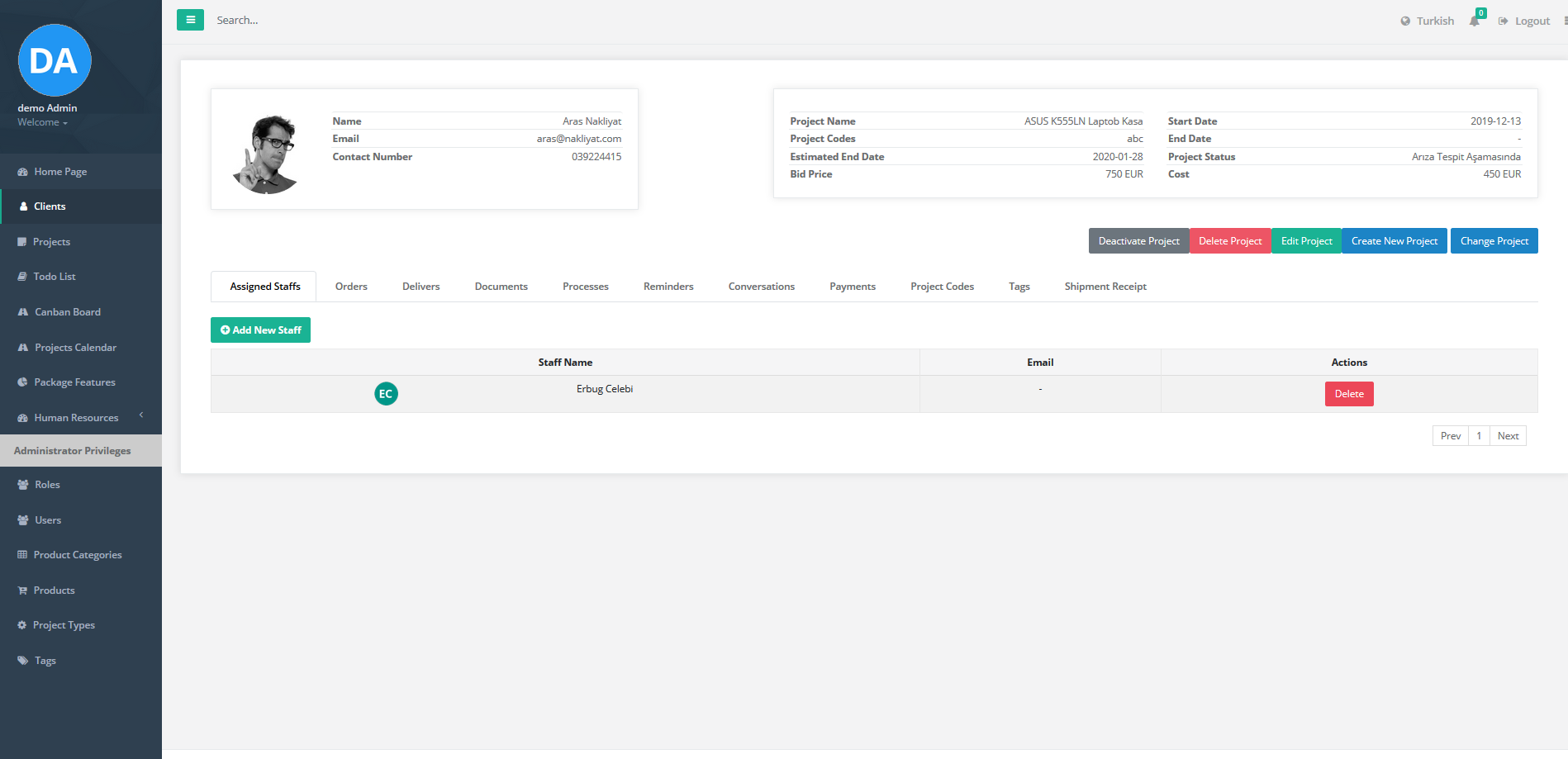
Task: Select page 1 in pagination
Action: [x=1479, y=436]
